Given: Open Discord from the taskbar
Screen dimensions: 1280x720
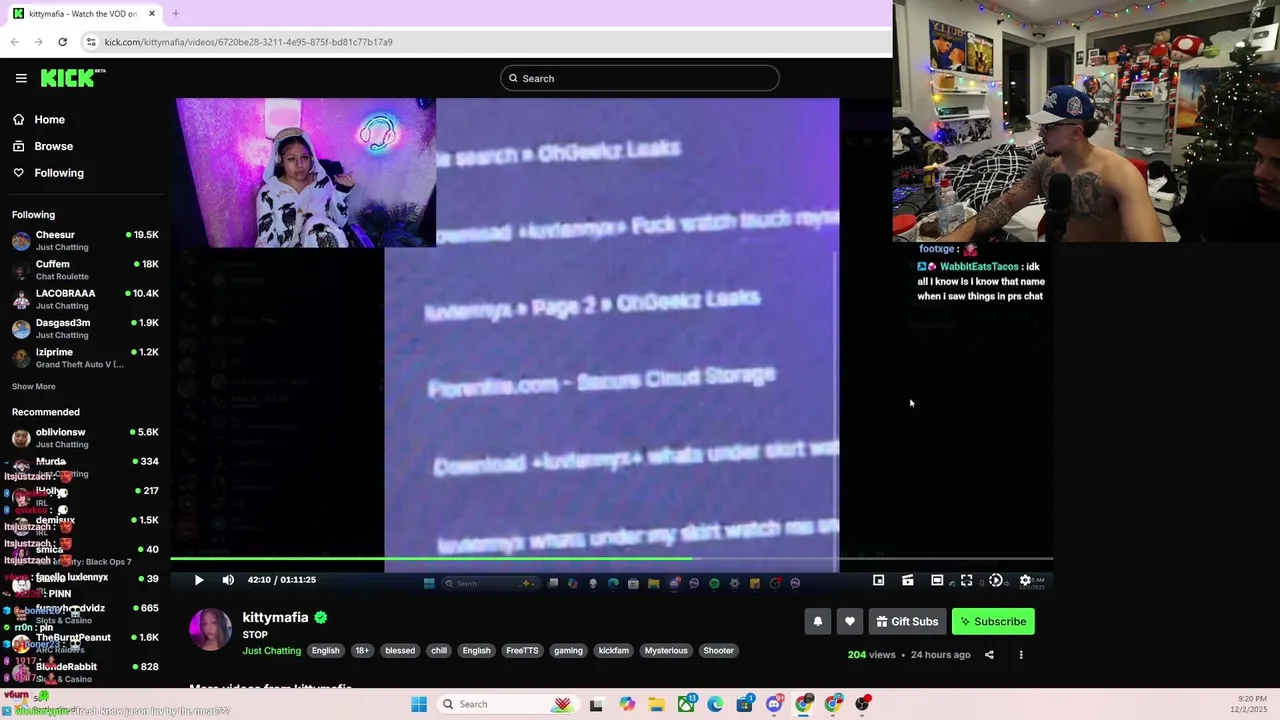Looking at the screenshot, I should [x=774, y=704].
